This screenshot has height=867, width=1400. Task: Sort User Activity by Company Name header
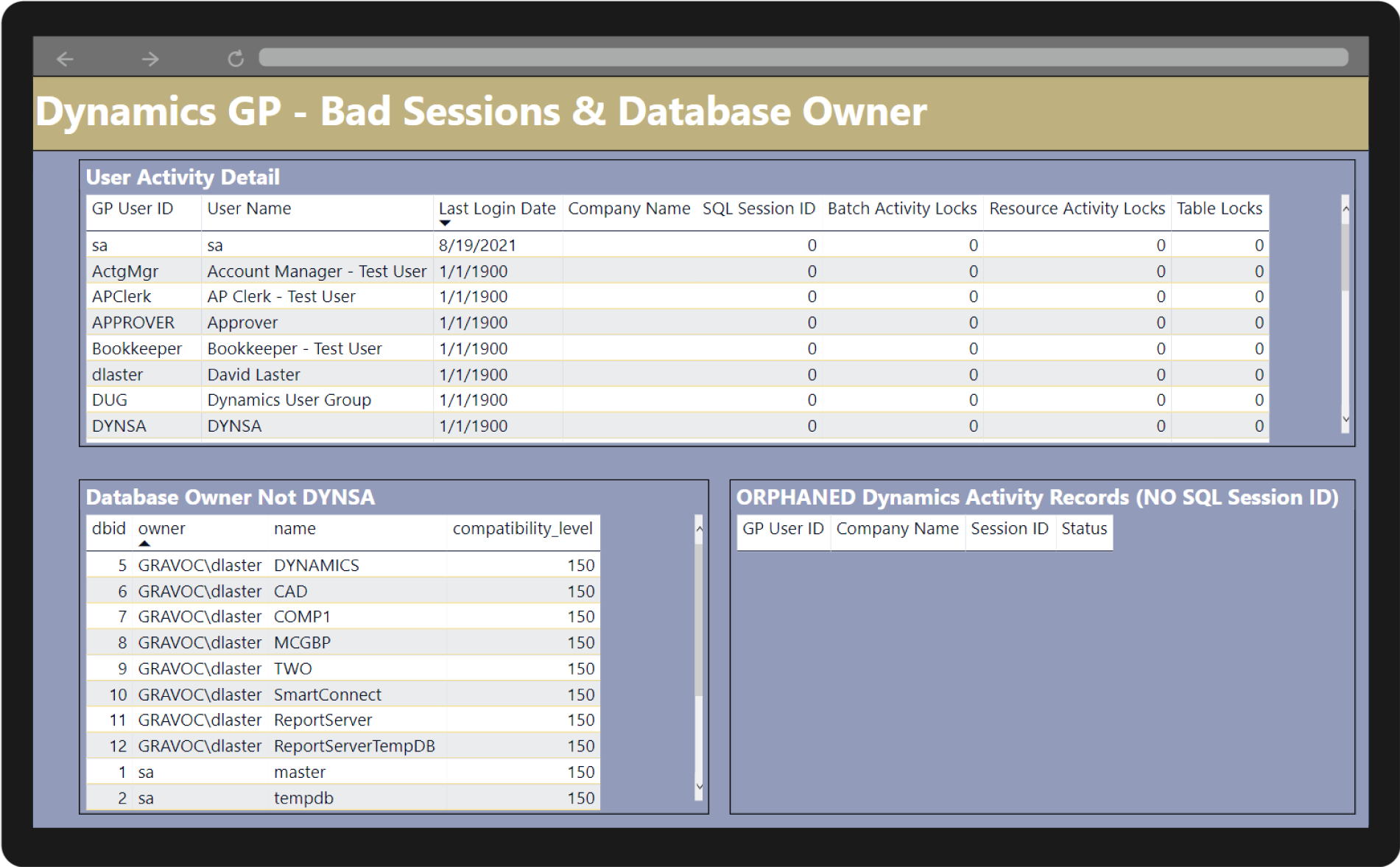[x=629, y=208]
